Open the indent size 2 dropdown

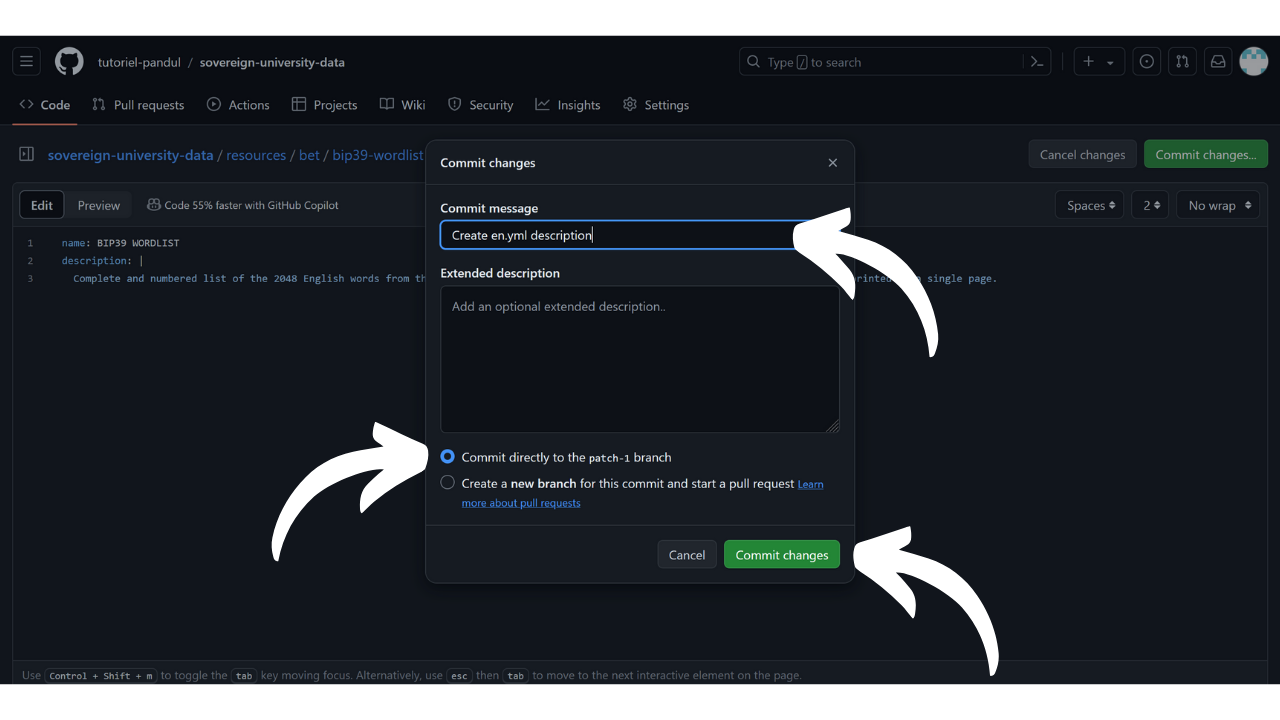pyautogui.click(x=1152, y=206)
